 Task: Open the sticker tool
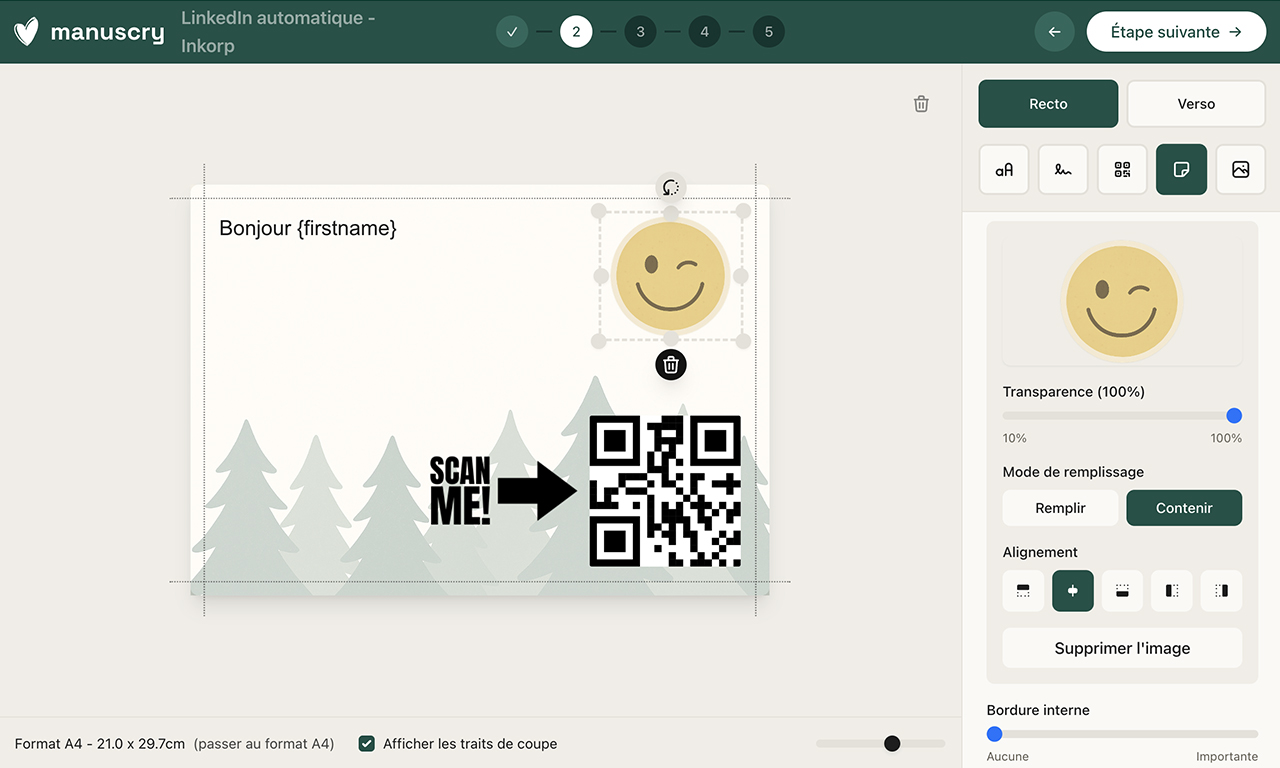pyautogui.click(x=1181, y=170)
